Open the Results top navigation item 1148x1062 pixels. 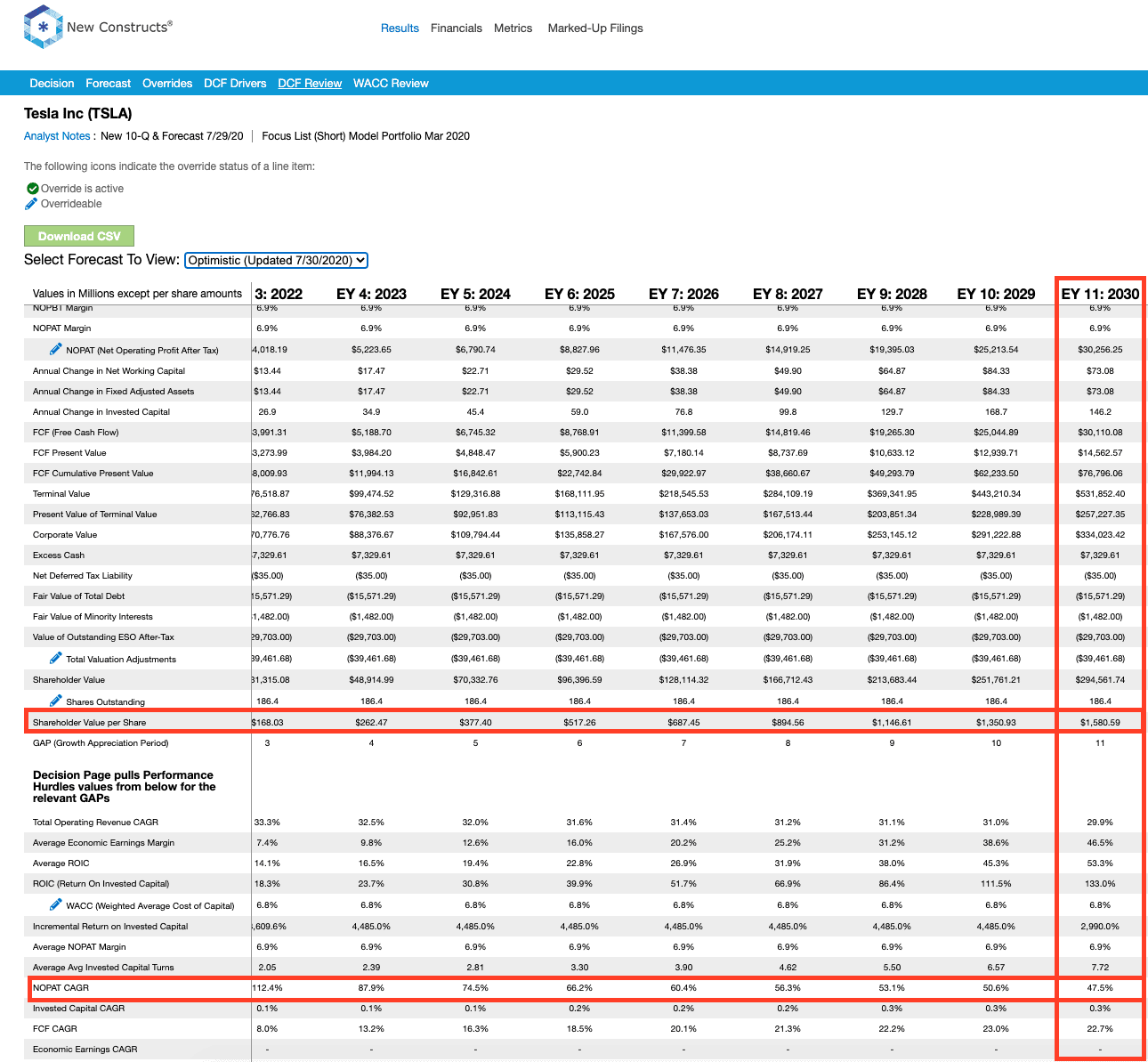click(x=400, y=28)
